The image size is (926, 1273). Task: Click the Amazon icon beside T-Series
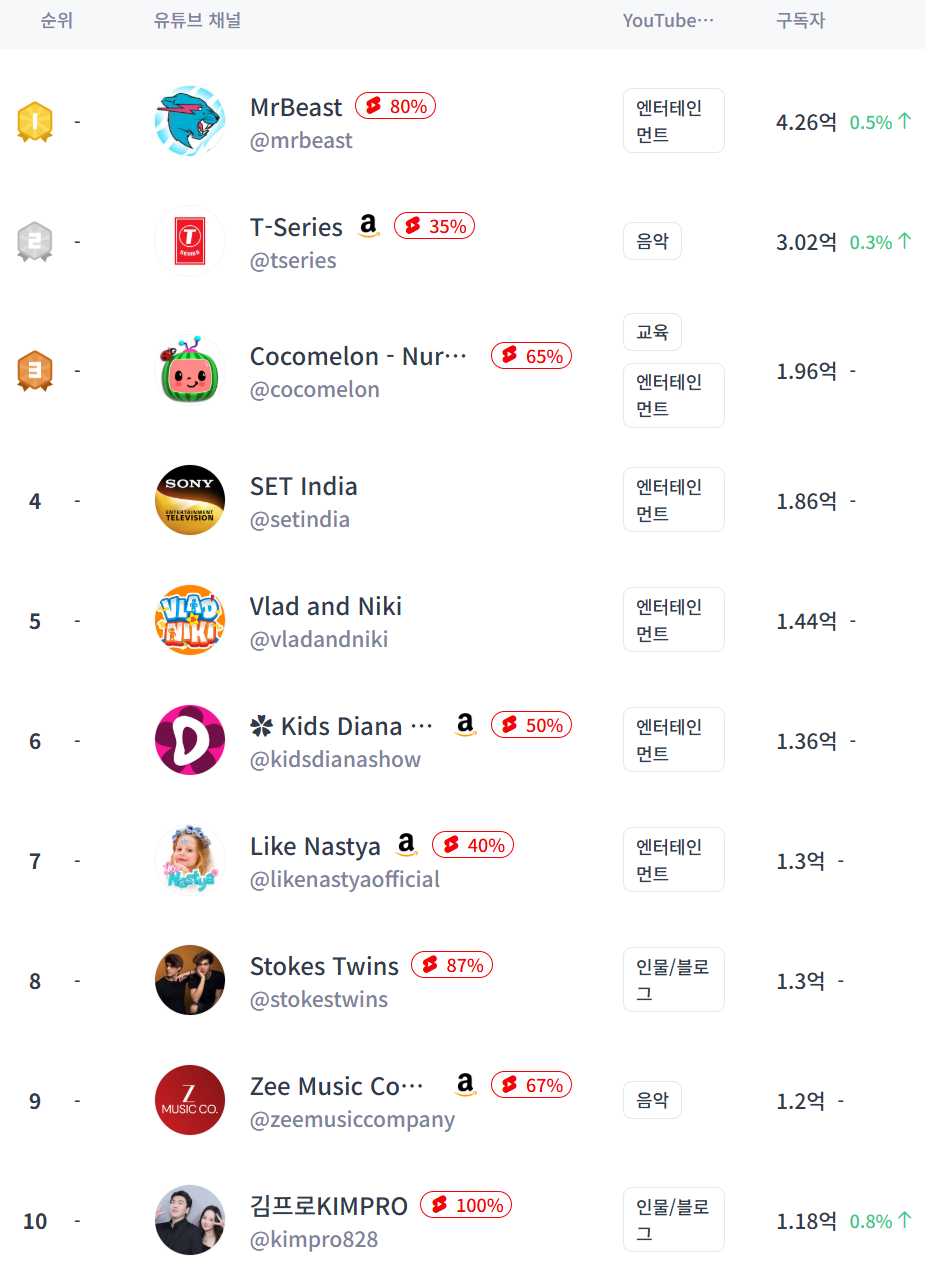point(369,226)
